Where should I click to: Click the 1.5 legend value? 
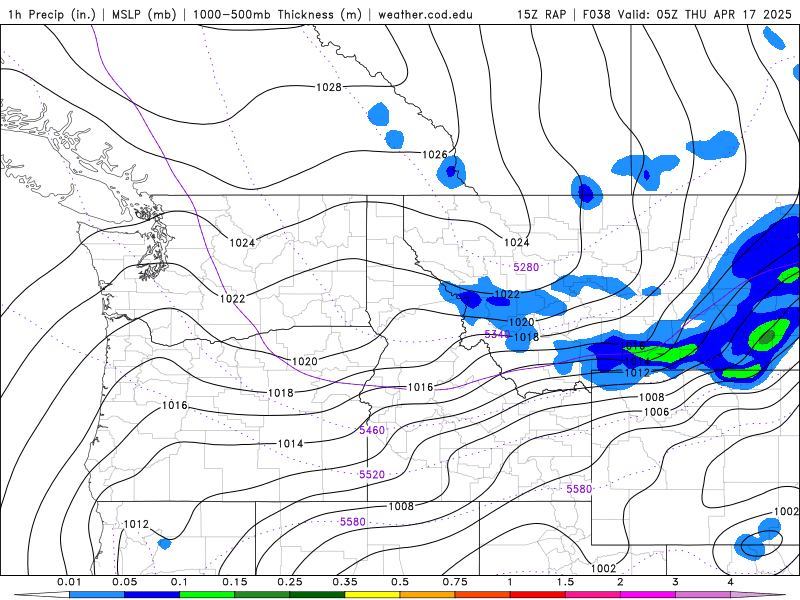point(565,582)
